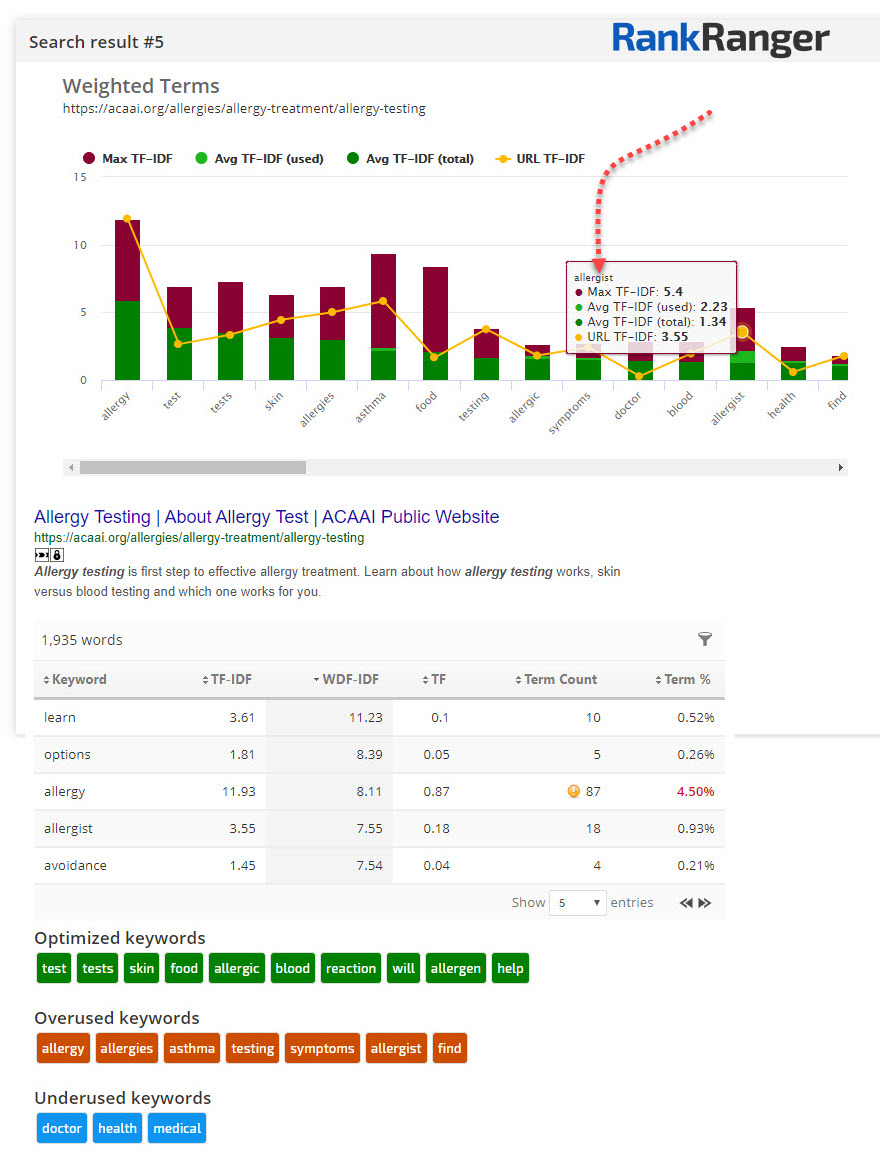Toggle Avg TF-IDF (used) legend series
880x1164 pixels.
point(259,158)
